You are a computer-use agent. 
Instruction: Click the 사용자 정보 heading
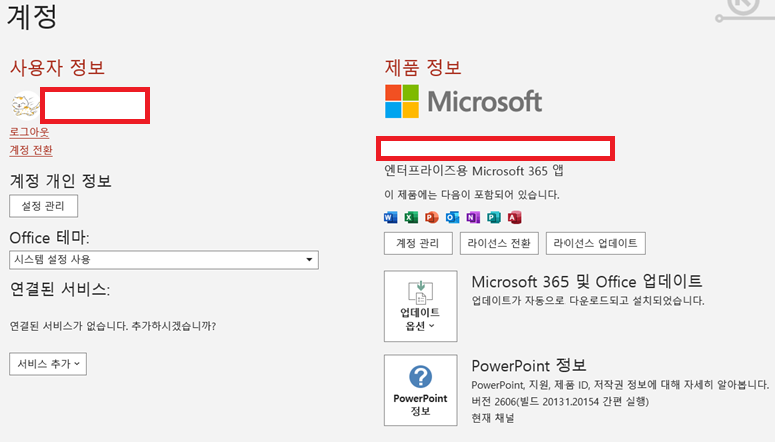tap(57, 68)
